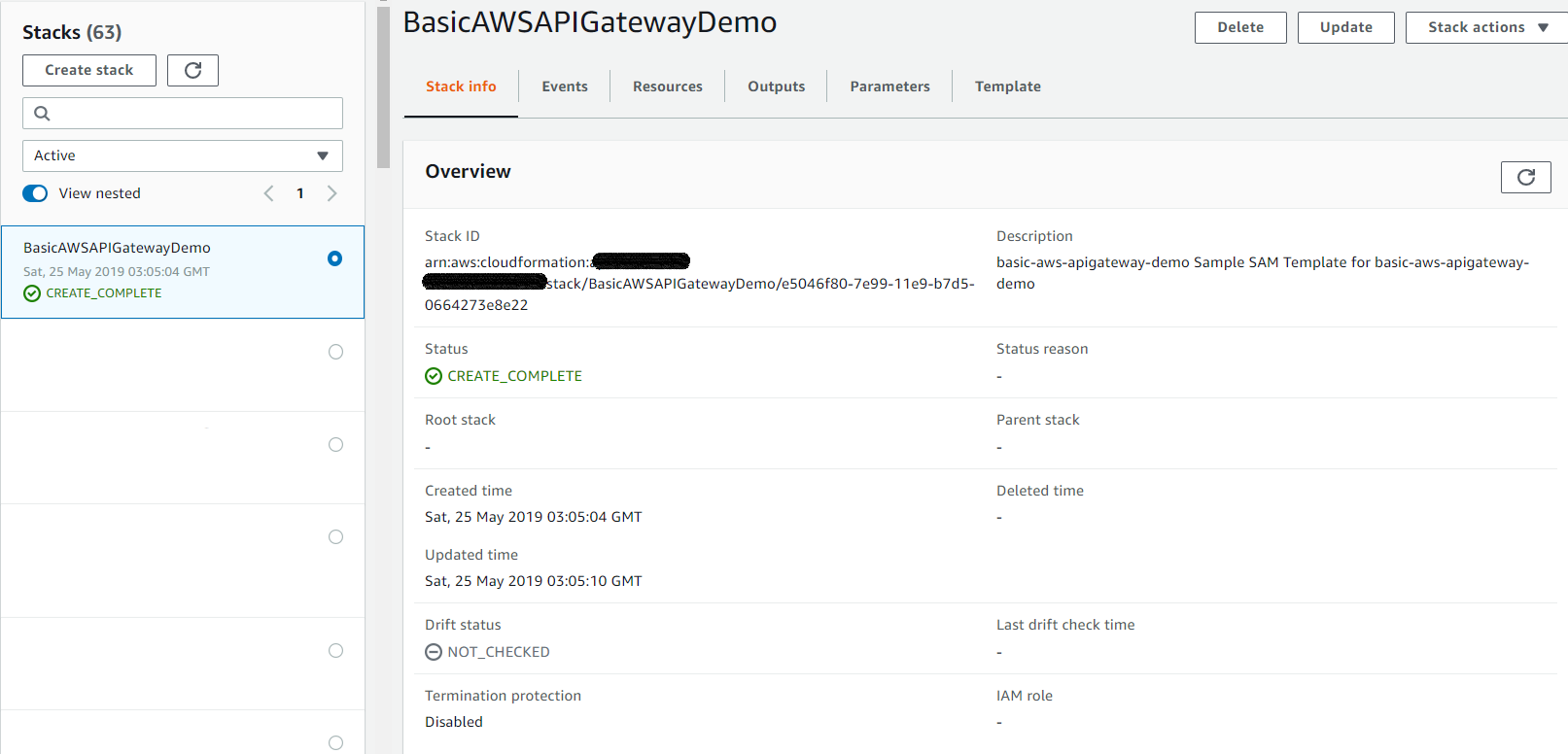
Task: Click the Delete button
Action: 1240,27
